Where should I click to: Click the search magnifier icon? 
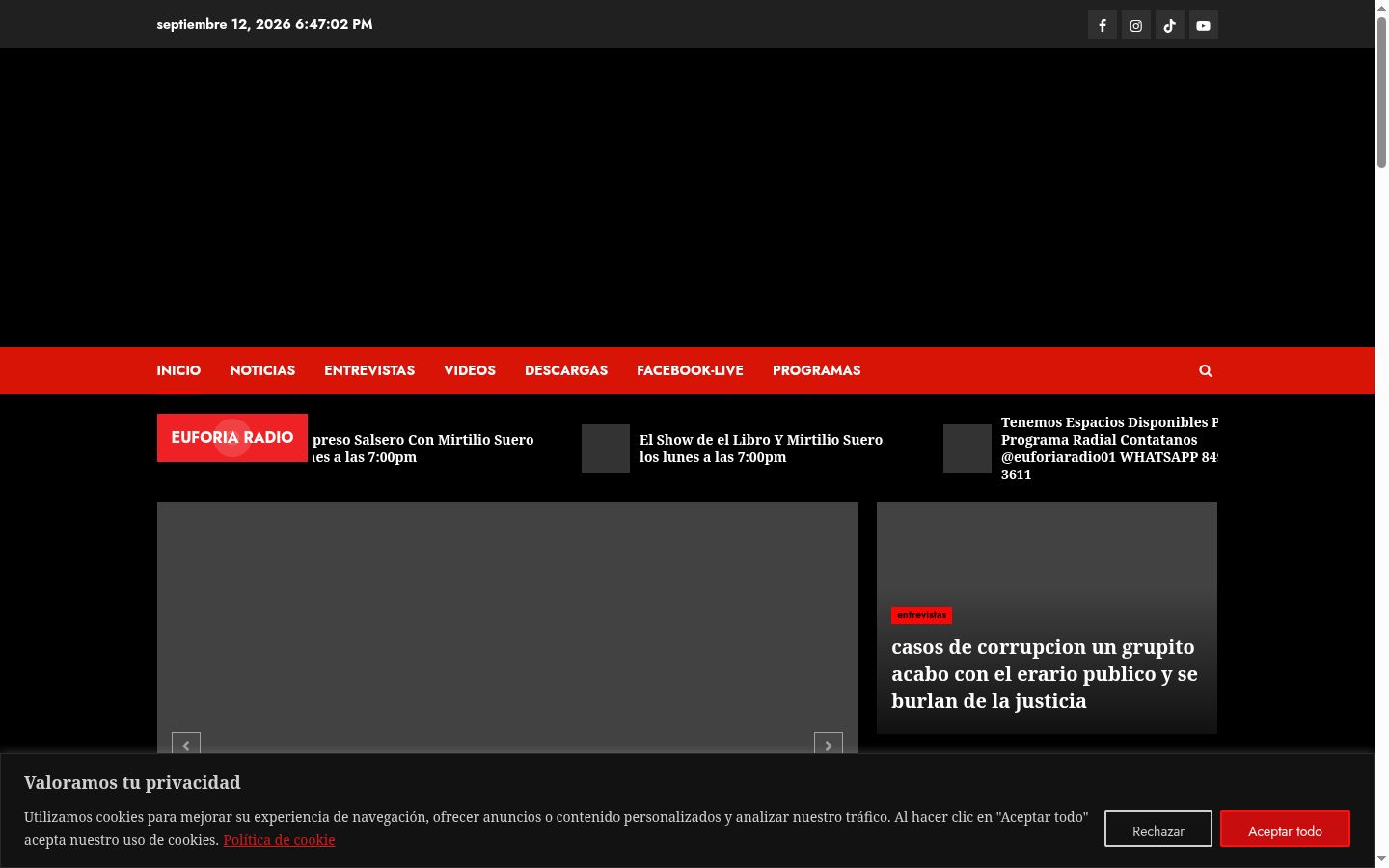pos(1206,370)
